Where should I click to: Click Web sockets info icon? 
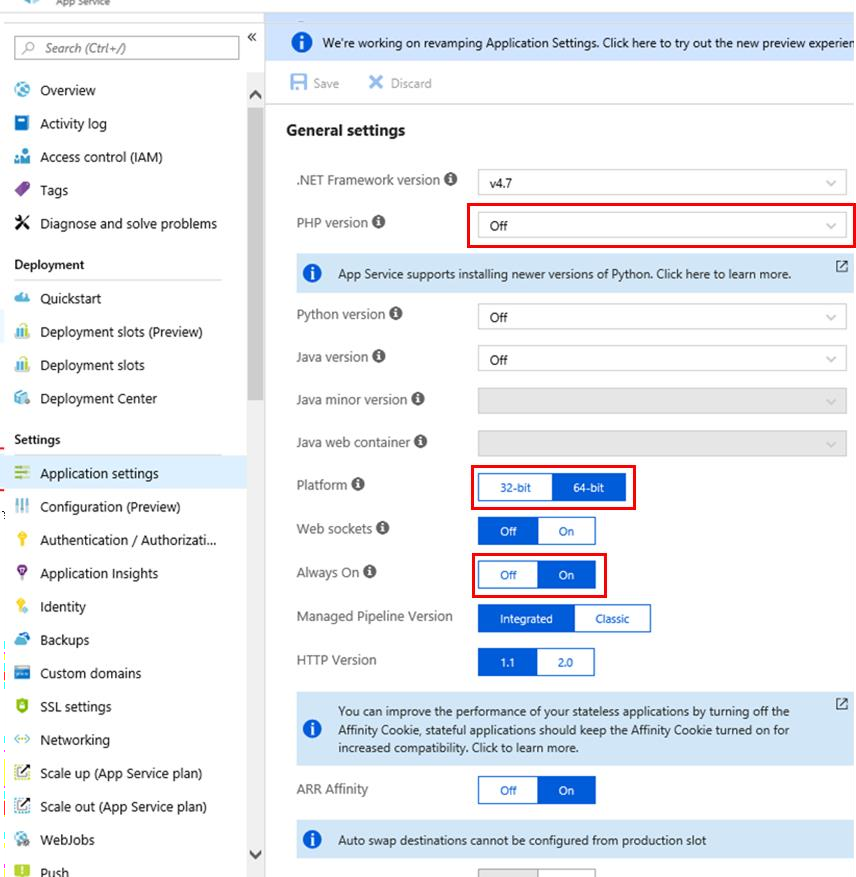[383, 527]
